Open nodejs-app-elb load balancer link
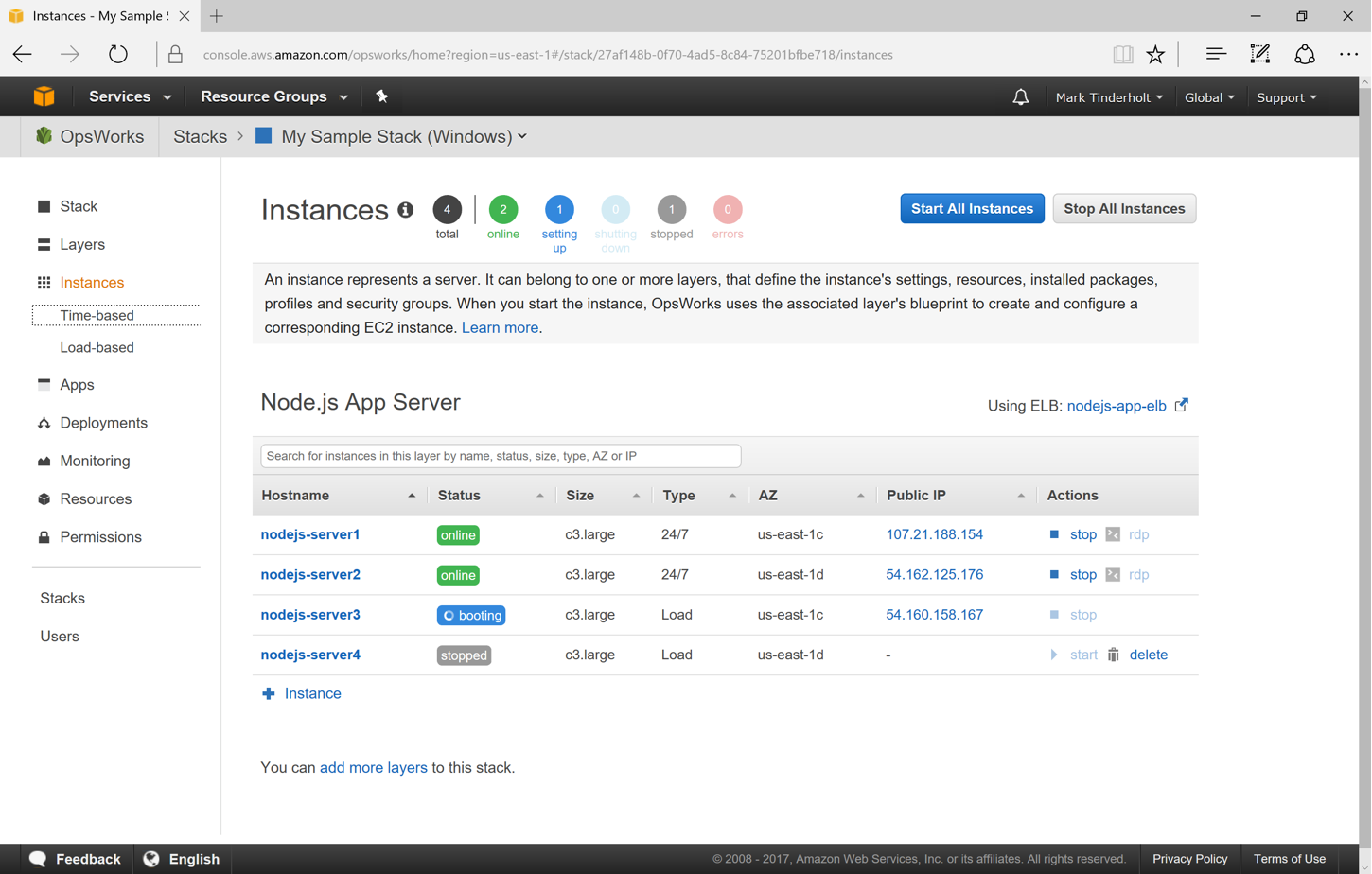The height and width of the screenshot is (874, 1372). (x=1117, y=406)
